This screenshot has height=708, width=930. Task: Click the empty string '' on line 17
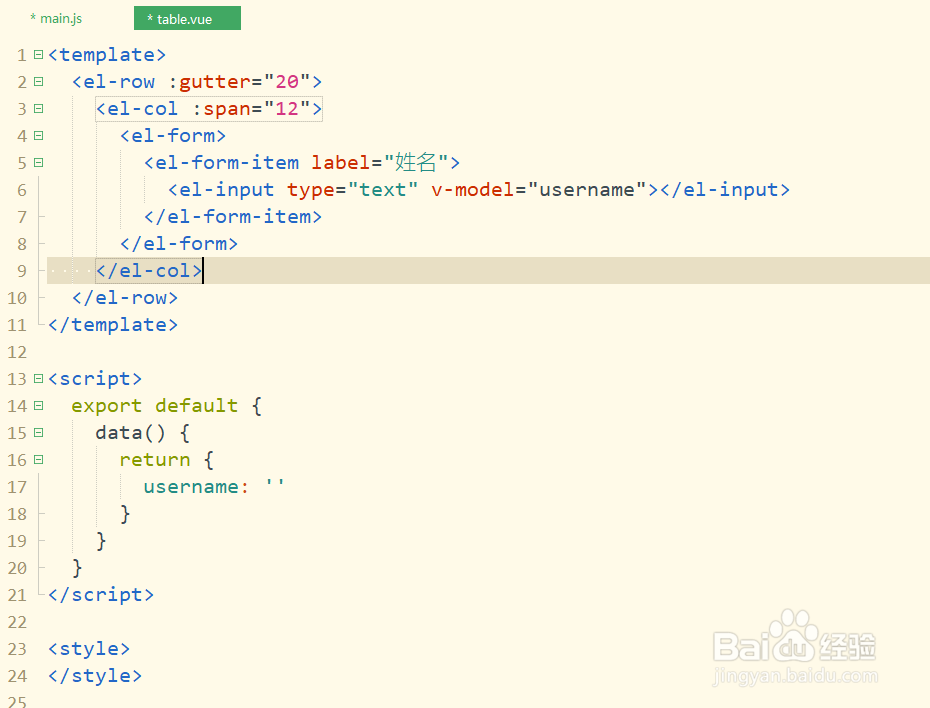coord(275,483)
